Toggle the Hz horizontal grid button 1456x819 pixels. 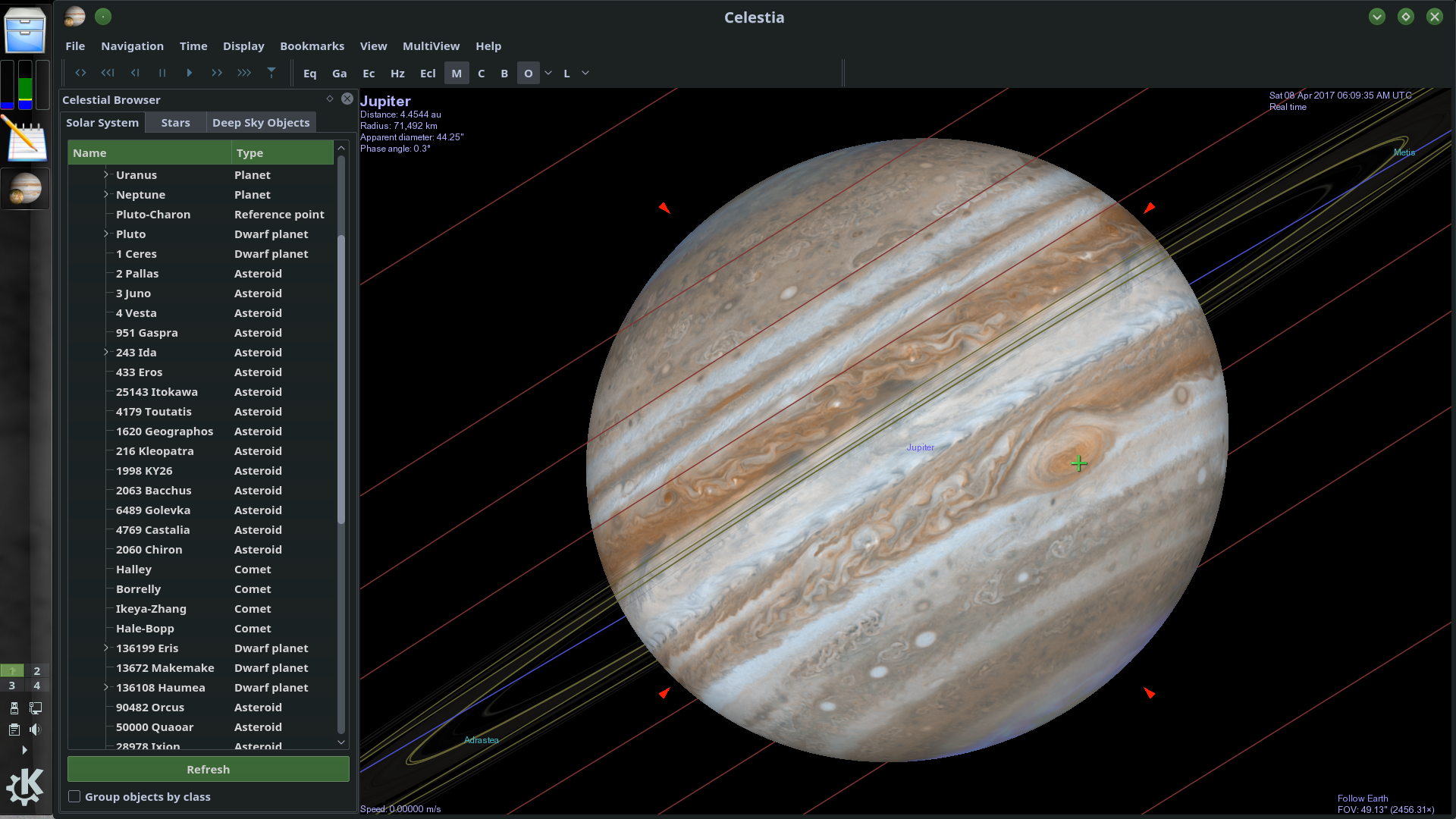pos(397,74)
